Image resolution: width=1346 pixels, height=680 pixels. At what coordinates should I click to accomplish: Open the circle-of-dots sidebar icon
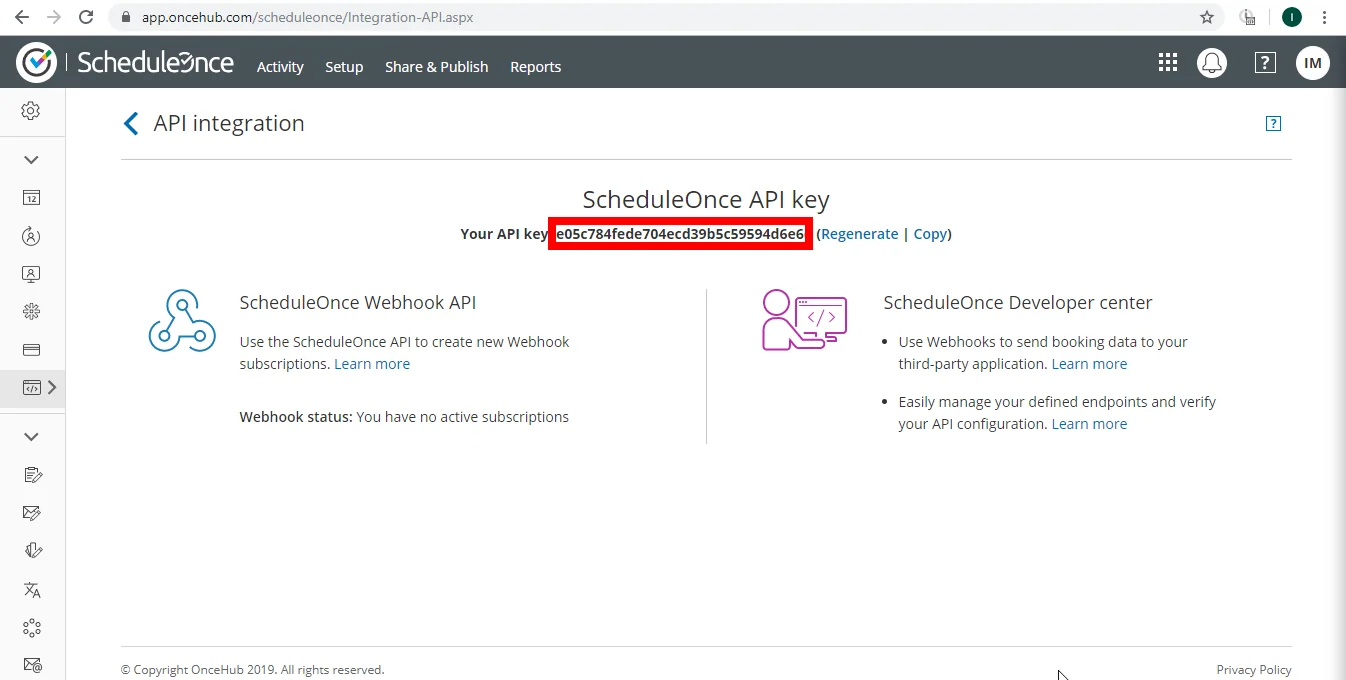click(x=31, y=627)
